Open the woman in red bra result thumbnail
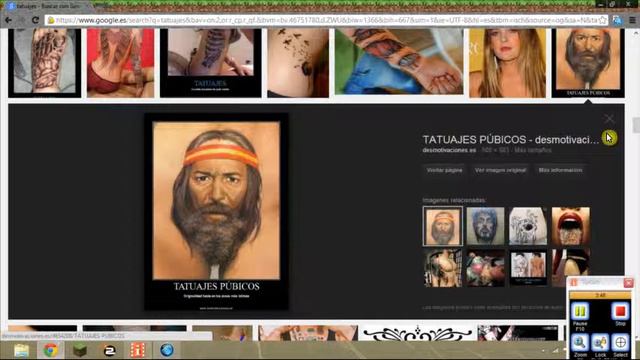The height and width of the screenshot is (360, 640). pos(121,63)
